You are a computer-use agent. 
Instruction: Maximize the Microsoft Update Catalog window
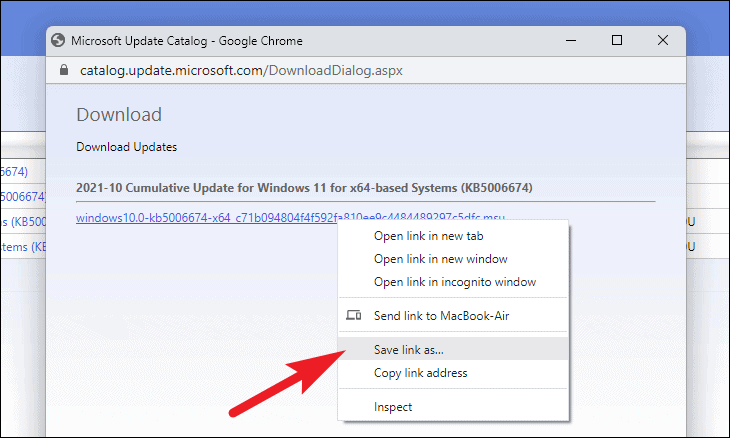617,40
